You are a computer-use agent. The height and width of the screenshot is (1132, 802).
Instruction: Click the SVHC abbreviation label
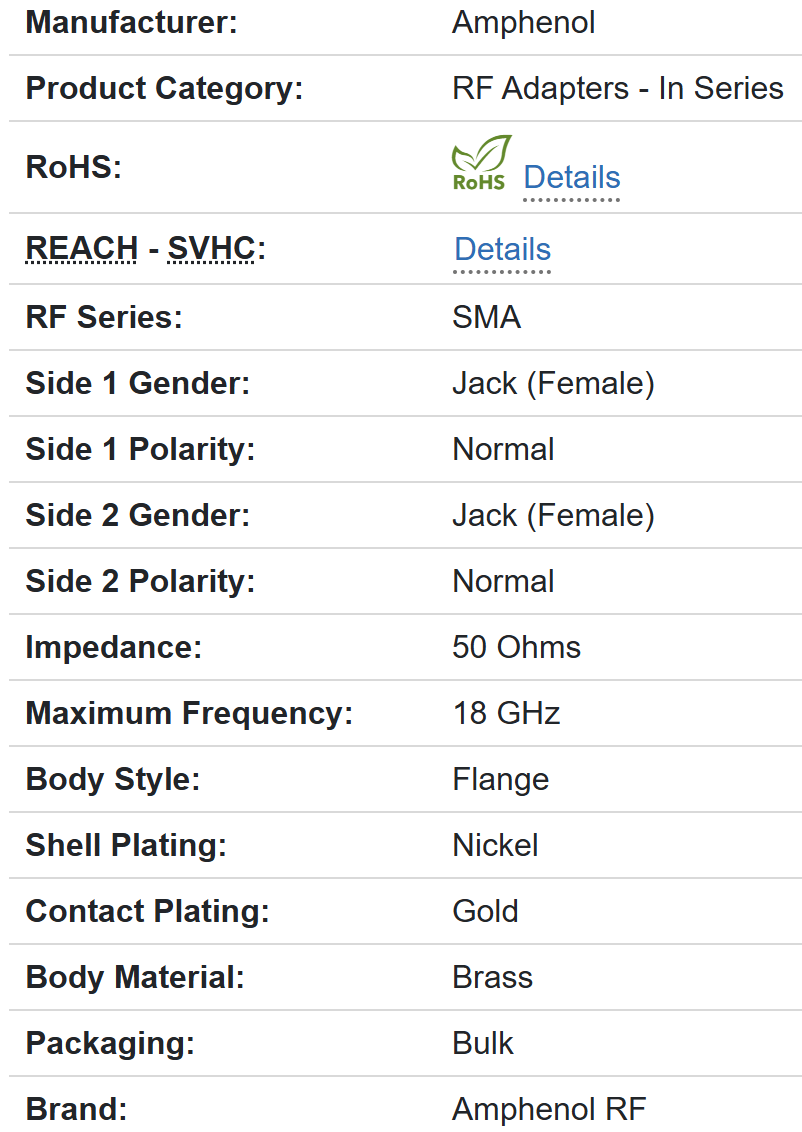[212, 249]
